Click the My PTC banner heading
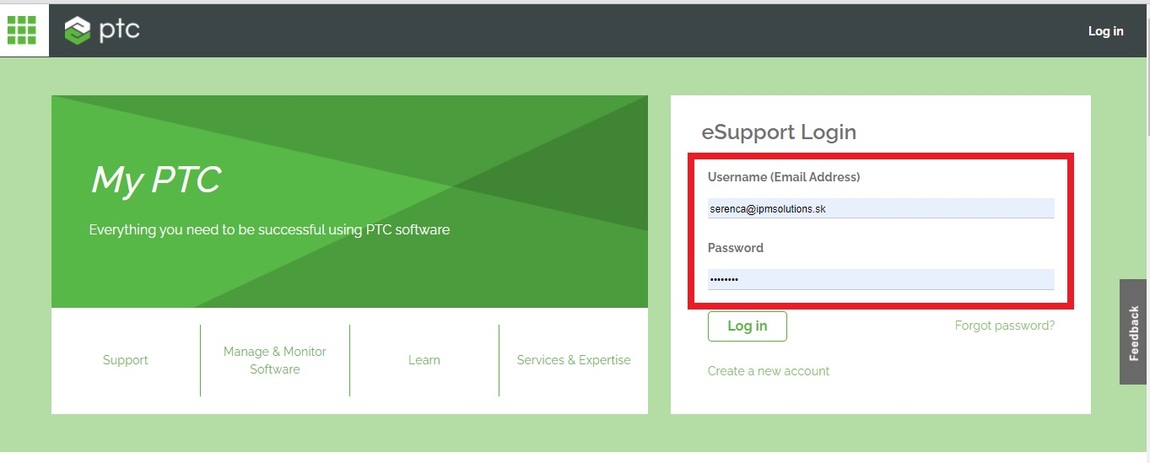Image resolution: width=1150 pixels, height=463 pixels. pyautogui.click(x=155, y=179)
